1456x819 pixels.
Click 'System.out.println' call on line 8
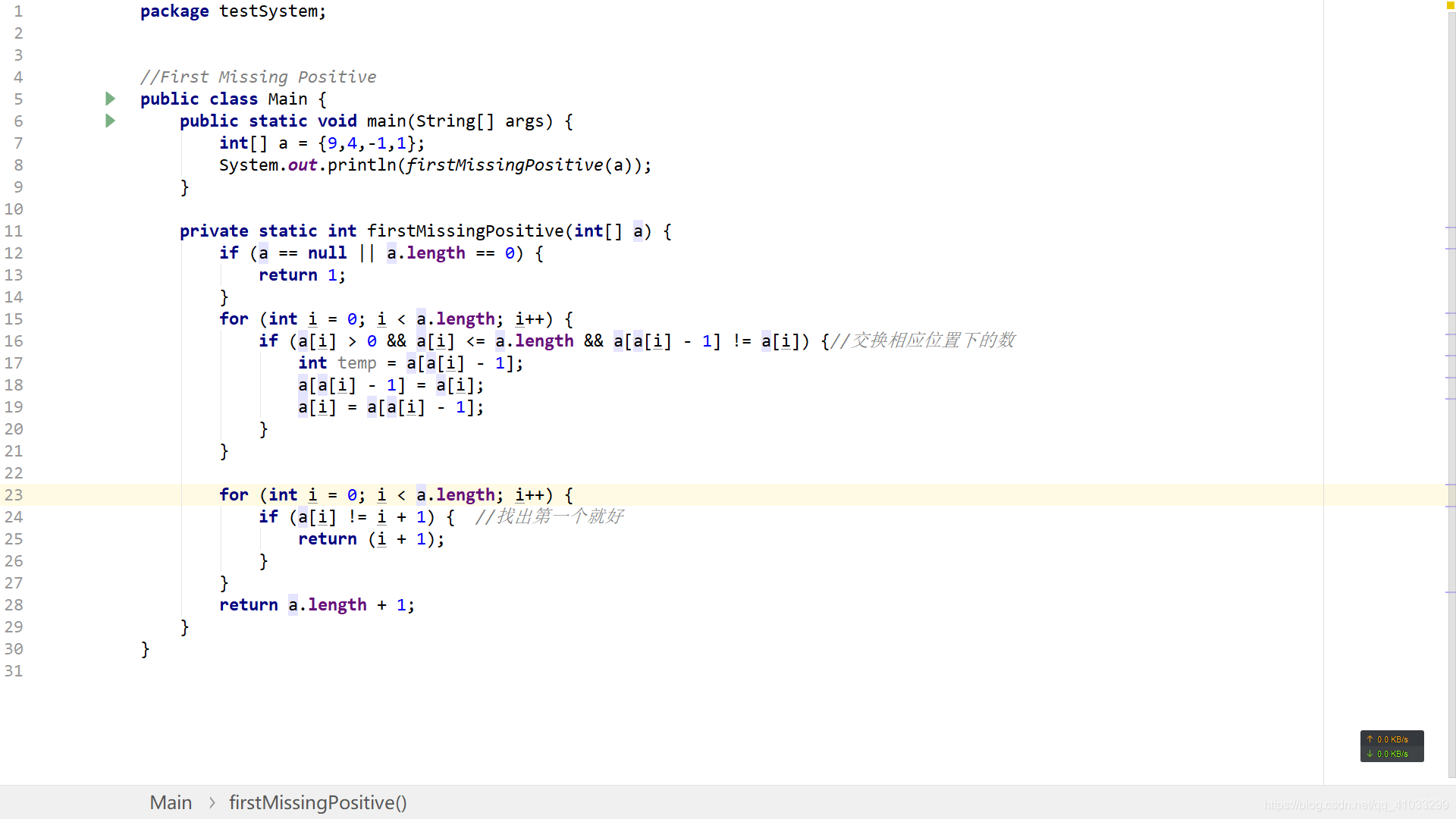coord(308,165)
